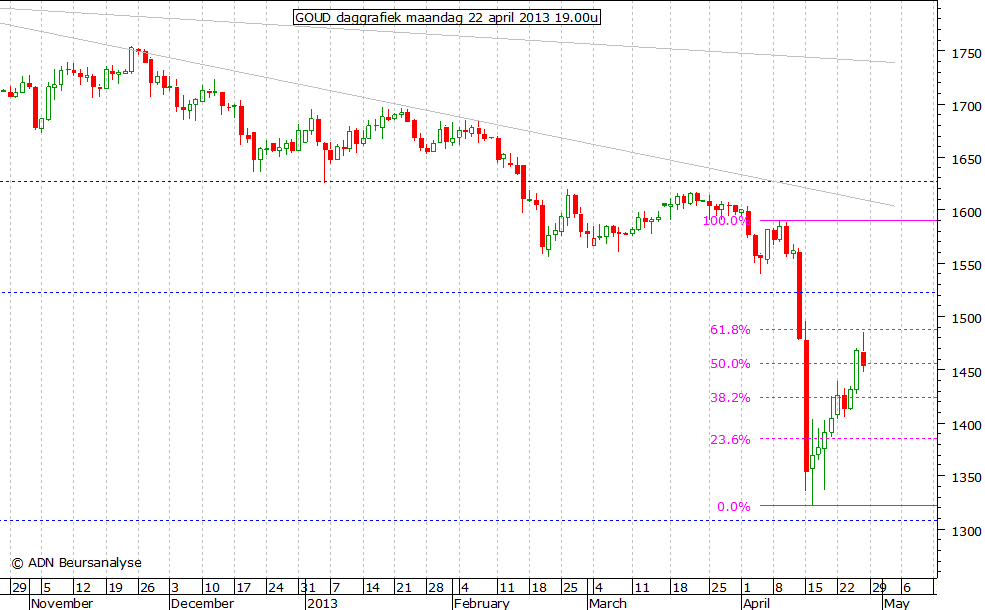Click the 'November' month label

pos(62,603)
